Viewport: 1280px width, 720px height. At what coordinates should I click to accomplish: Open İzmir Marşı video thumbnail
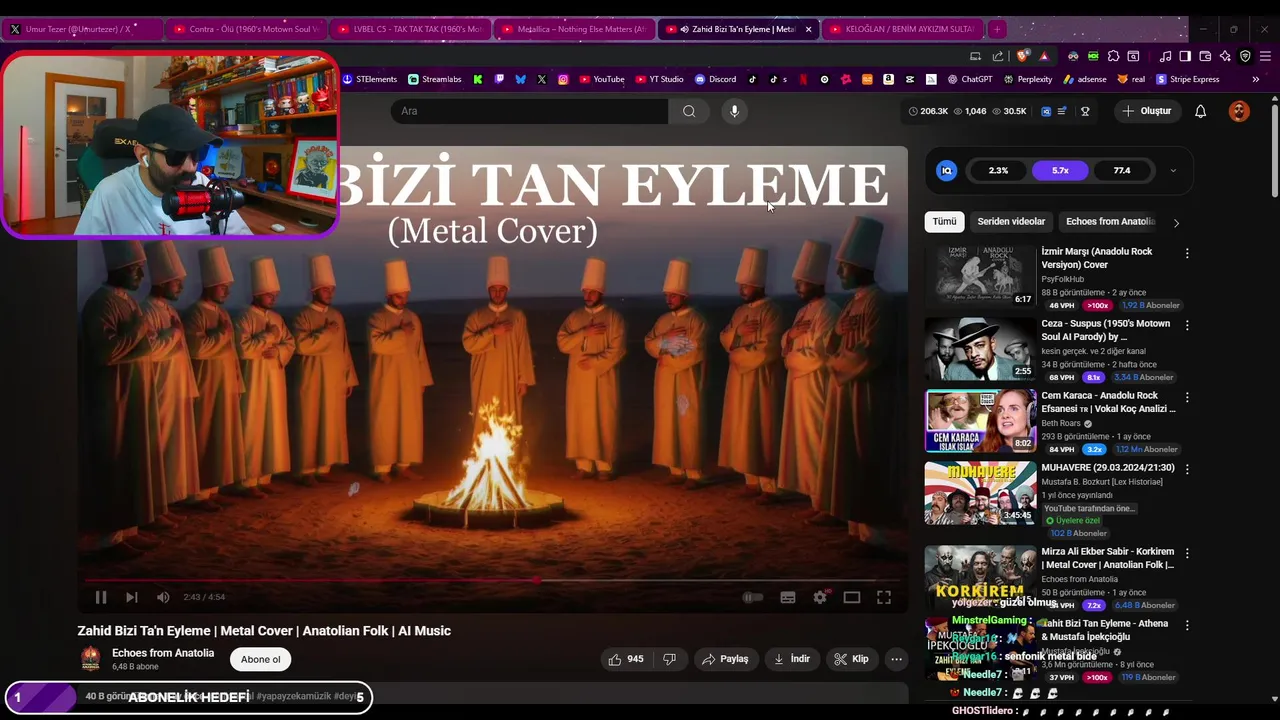click(980, 276)
